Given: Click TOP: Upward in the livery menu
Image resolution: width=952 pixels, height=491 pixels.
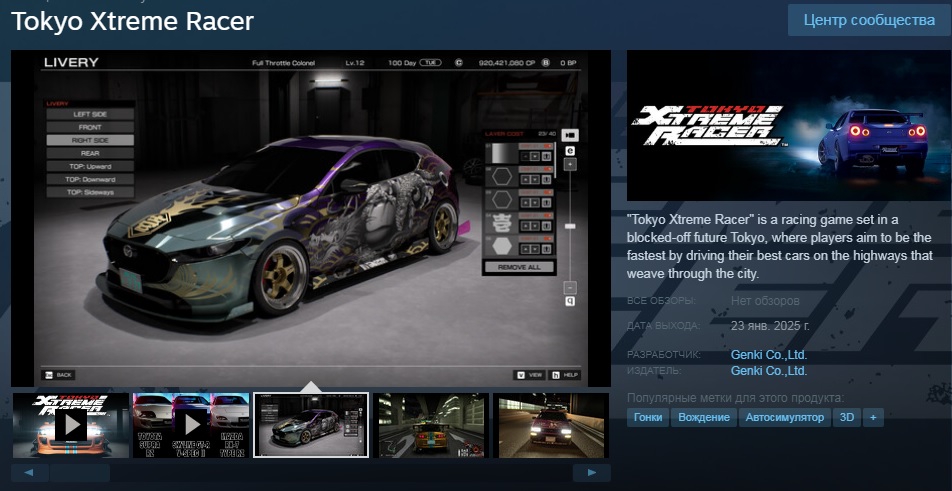Looking at the screenshot, I should [x=90, y=166].
